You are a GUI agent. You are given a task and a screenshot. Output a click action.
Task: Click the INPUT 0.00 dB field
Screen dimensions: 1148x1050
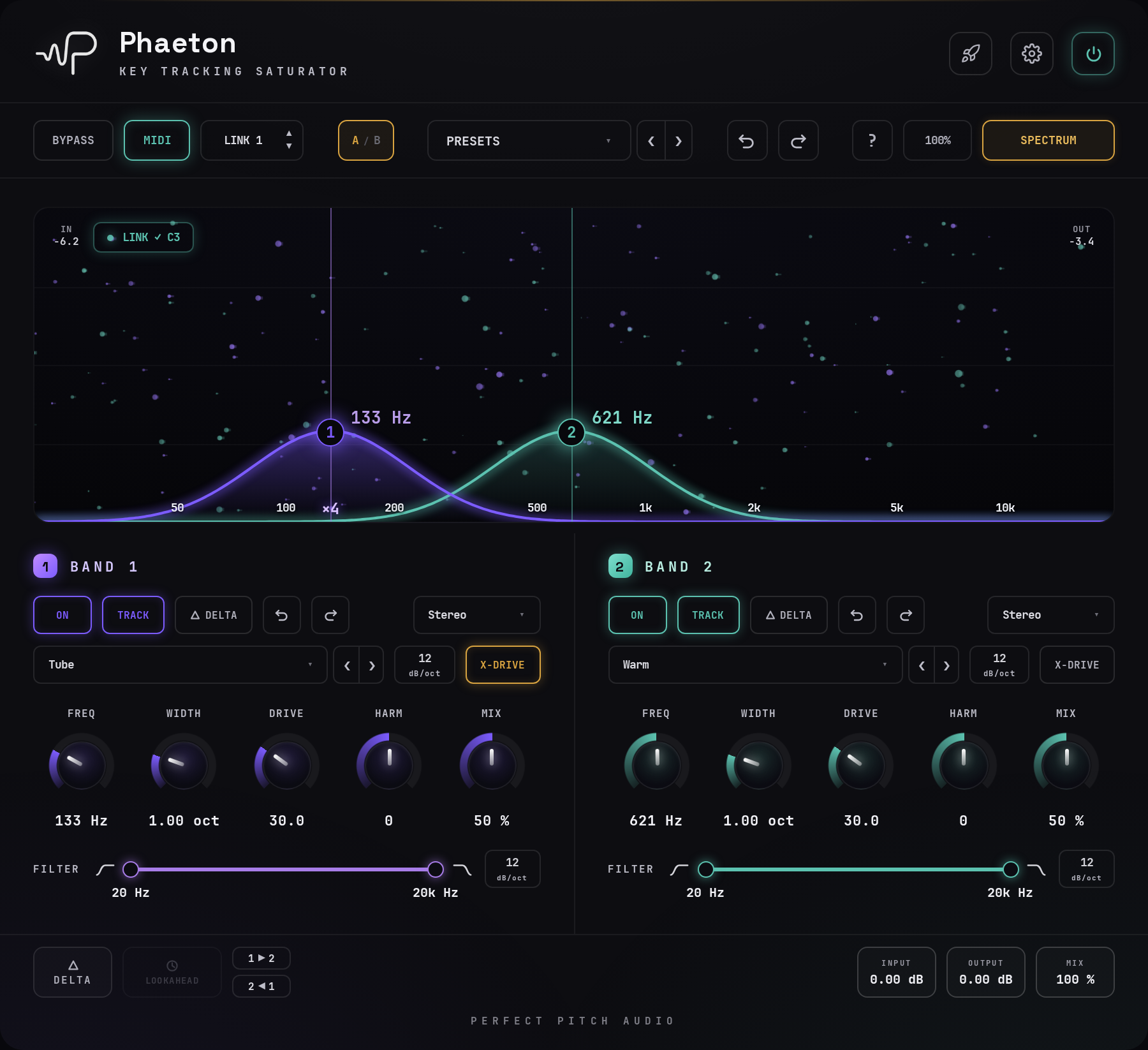[897, 972]
